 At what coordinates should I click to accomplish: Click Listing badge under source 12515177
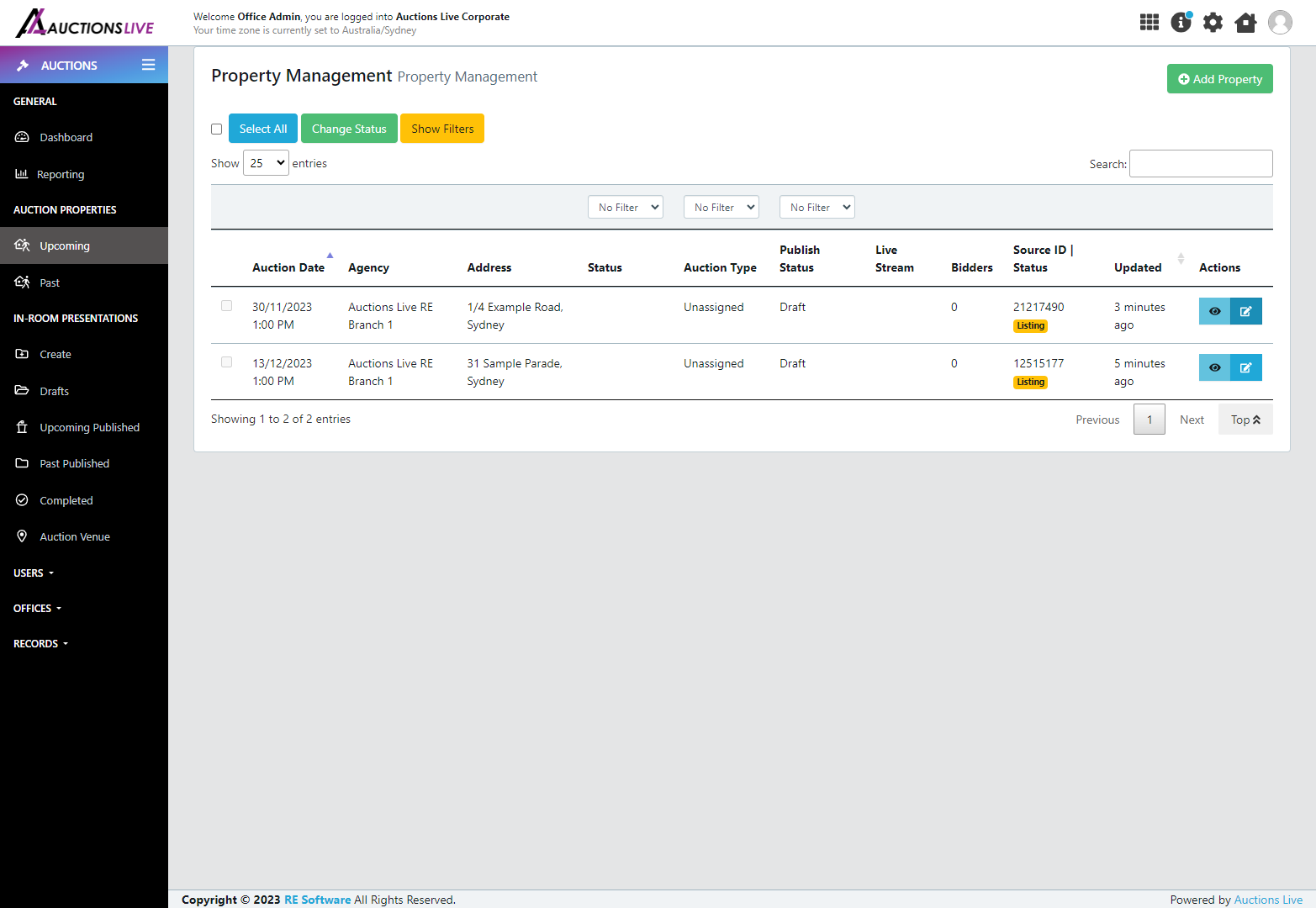[x=1030, y=383]
